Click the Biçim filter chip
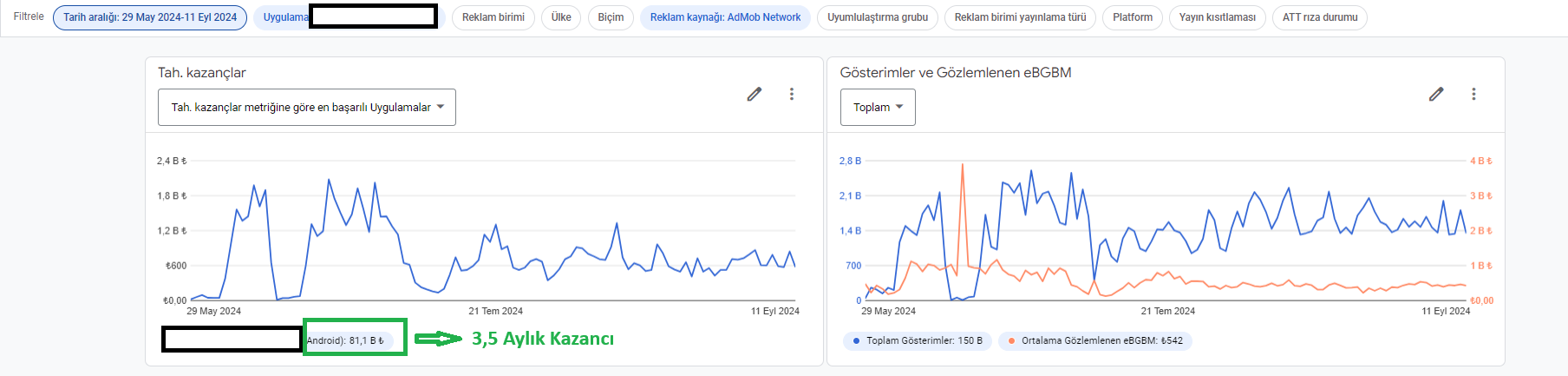The width and height of the screenshot is (1568, 376). point(611,17)
